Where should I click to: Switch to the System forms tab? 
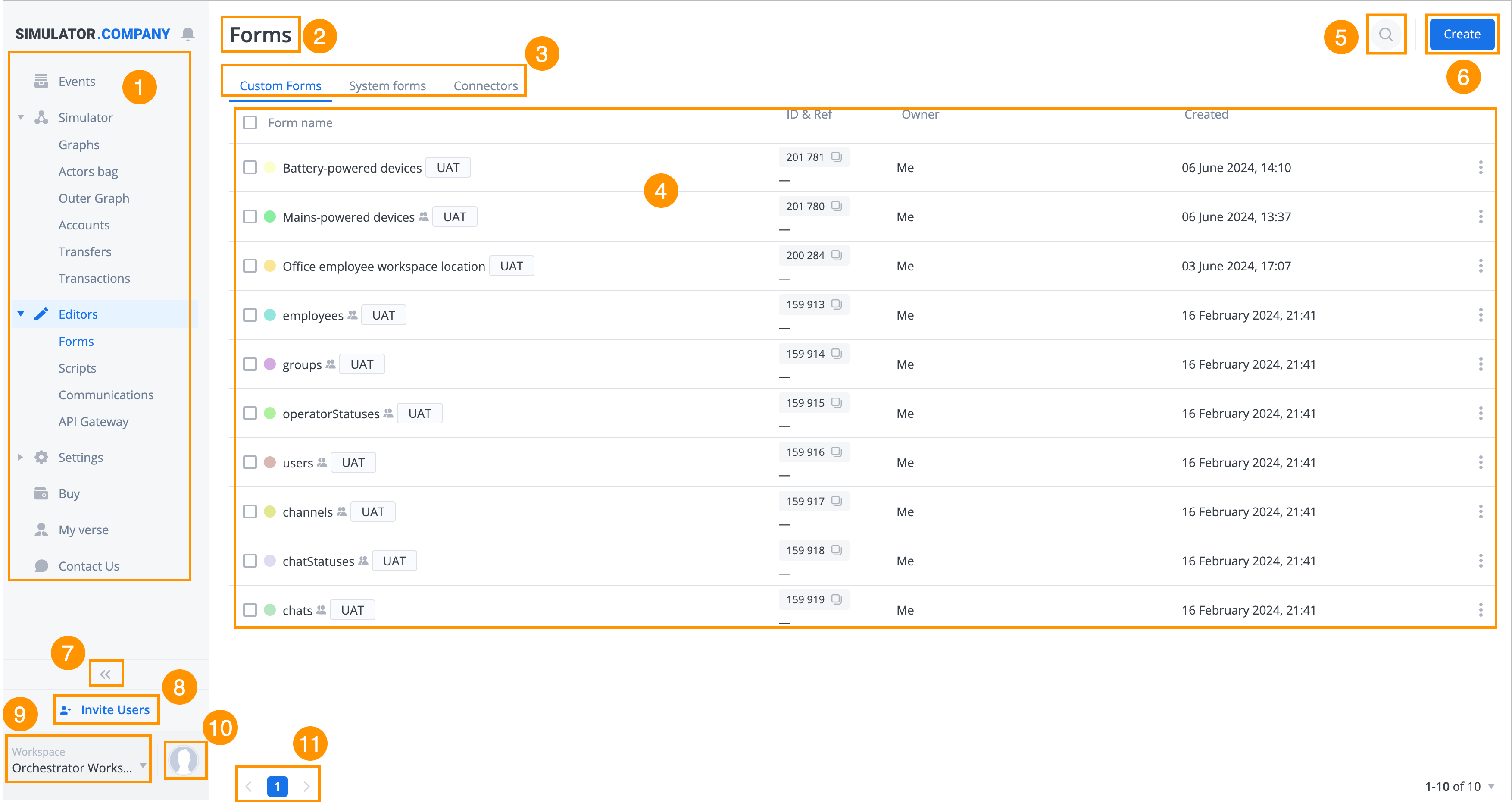[387, 86]
